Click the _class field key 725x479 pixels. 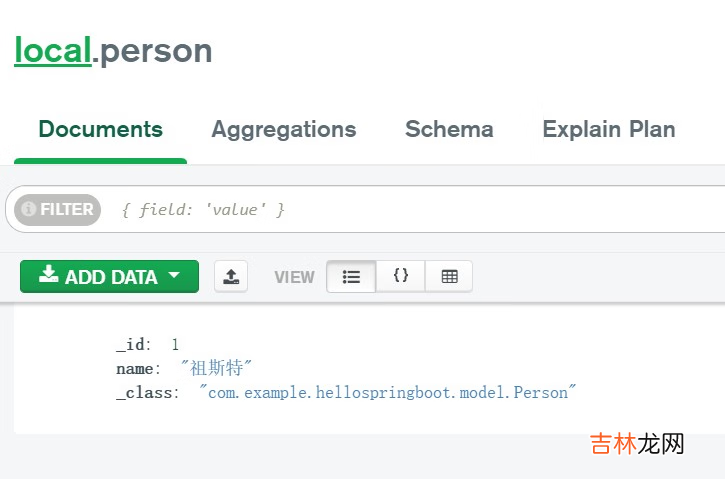(x=144, y=393)
